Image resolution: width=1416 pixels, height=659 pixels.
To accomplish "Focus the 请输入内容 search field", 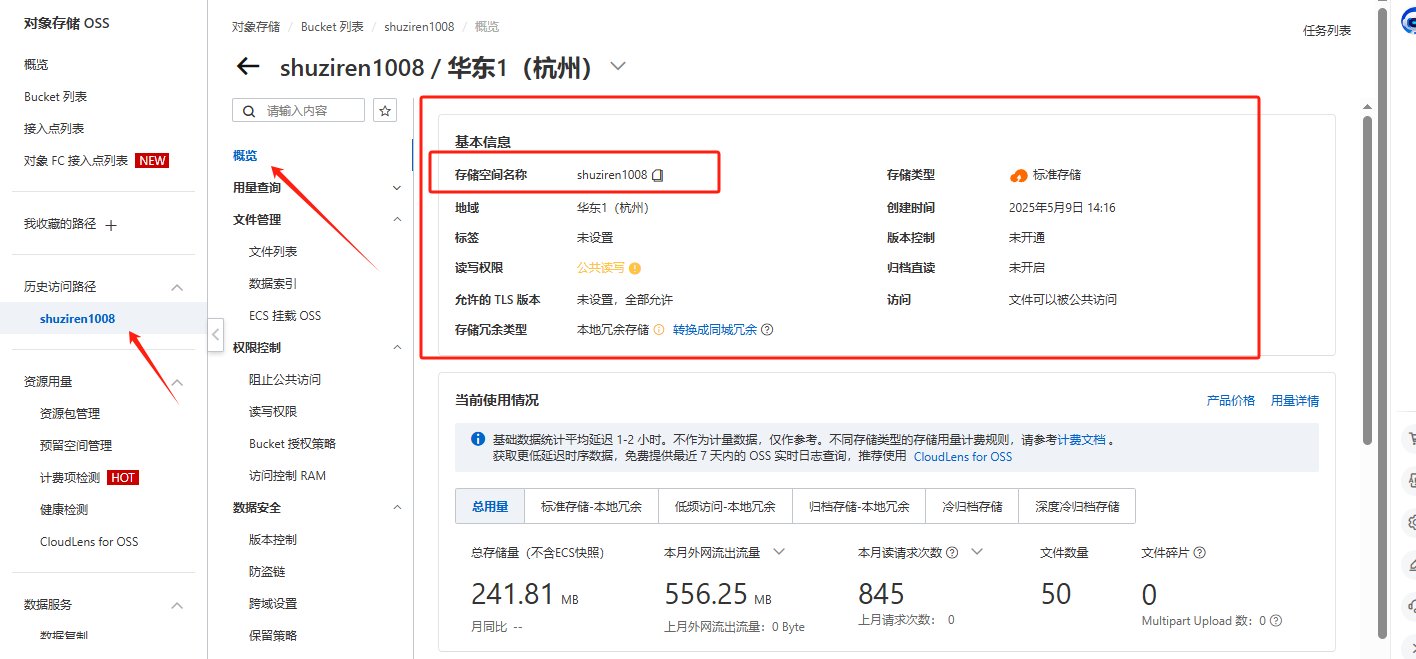I will pyautogui.click(x=299, y=110).
